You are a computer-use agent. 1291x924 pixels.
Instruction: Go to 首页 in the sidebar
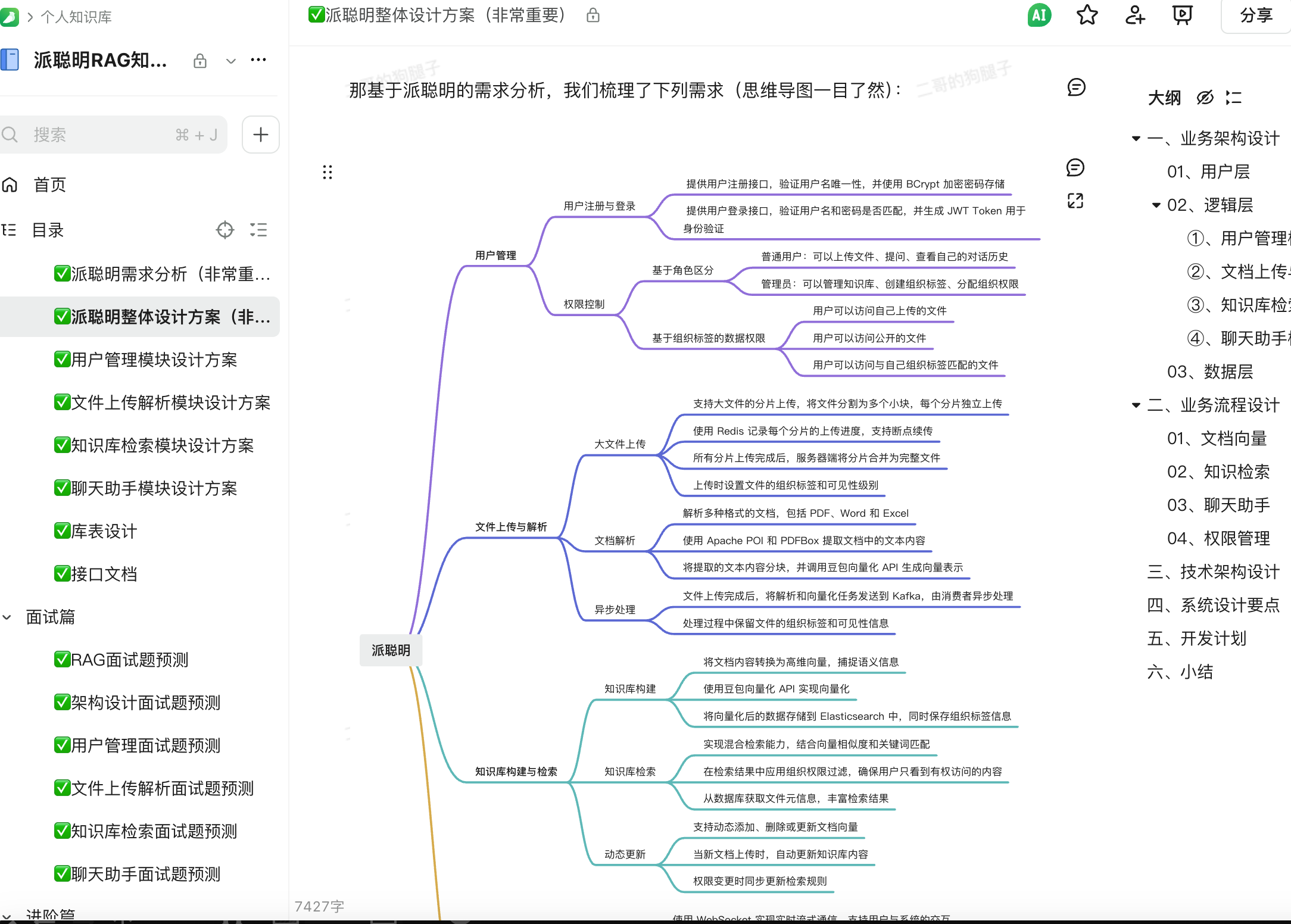point(49,185)
